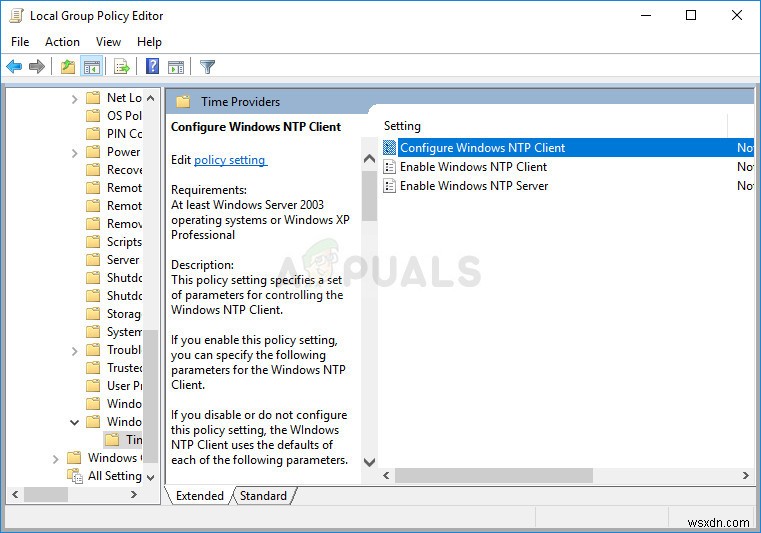This screenshot has height=533, width=761.
Task: Click icon beside Configure Windows NTP Client
Action: click(x=389, y=148)
